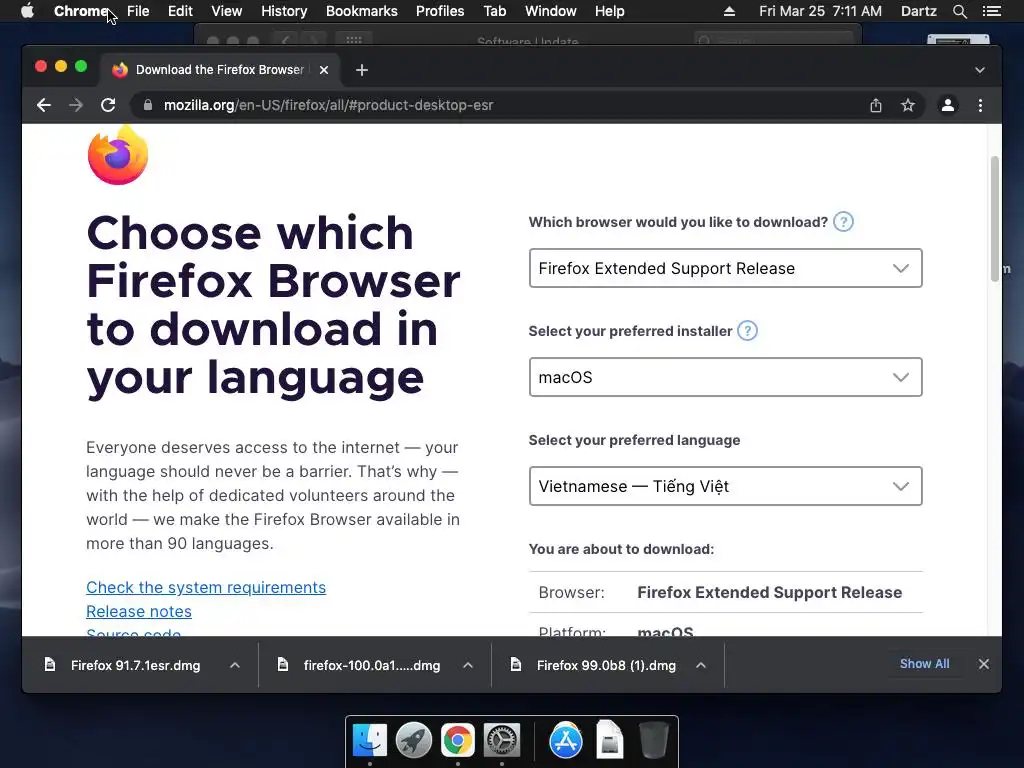This screenshot has width=1024, height=768.
Task: Open the Help menu
Action: click(x=609, y=11)
